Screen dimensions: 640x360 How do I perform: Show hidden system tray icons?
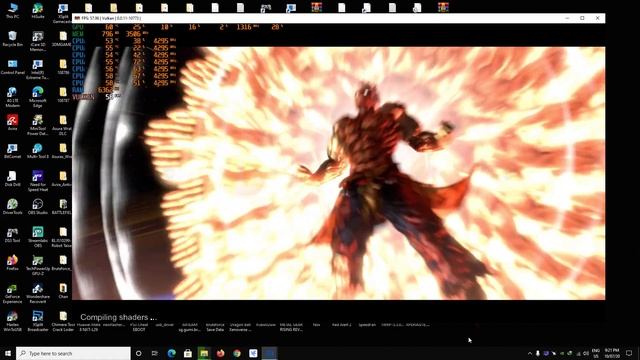[530, 353]
